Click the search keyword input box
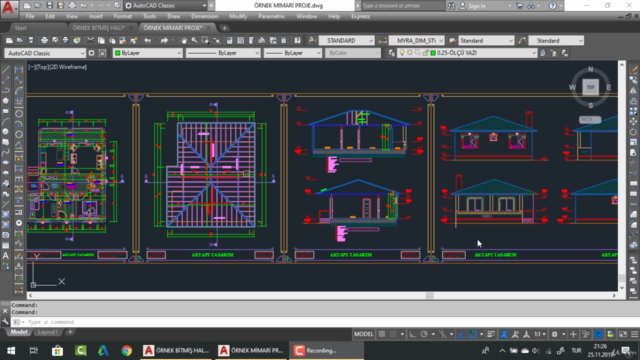 (402, 6)
